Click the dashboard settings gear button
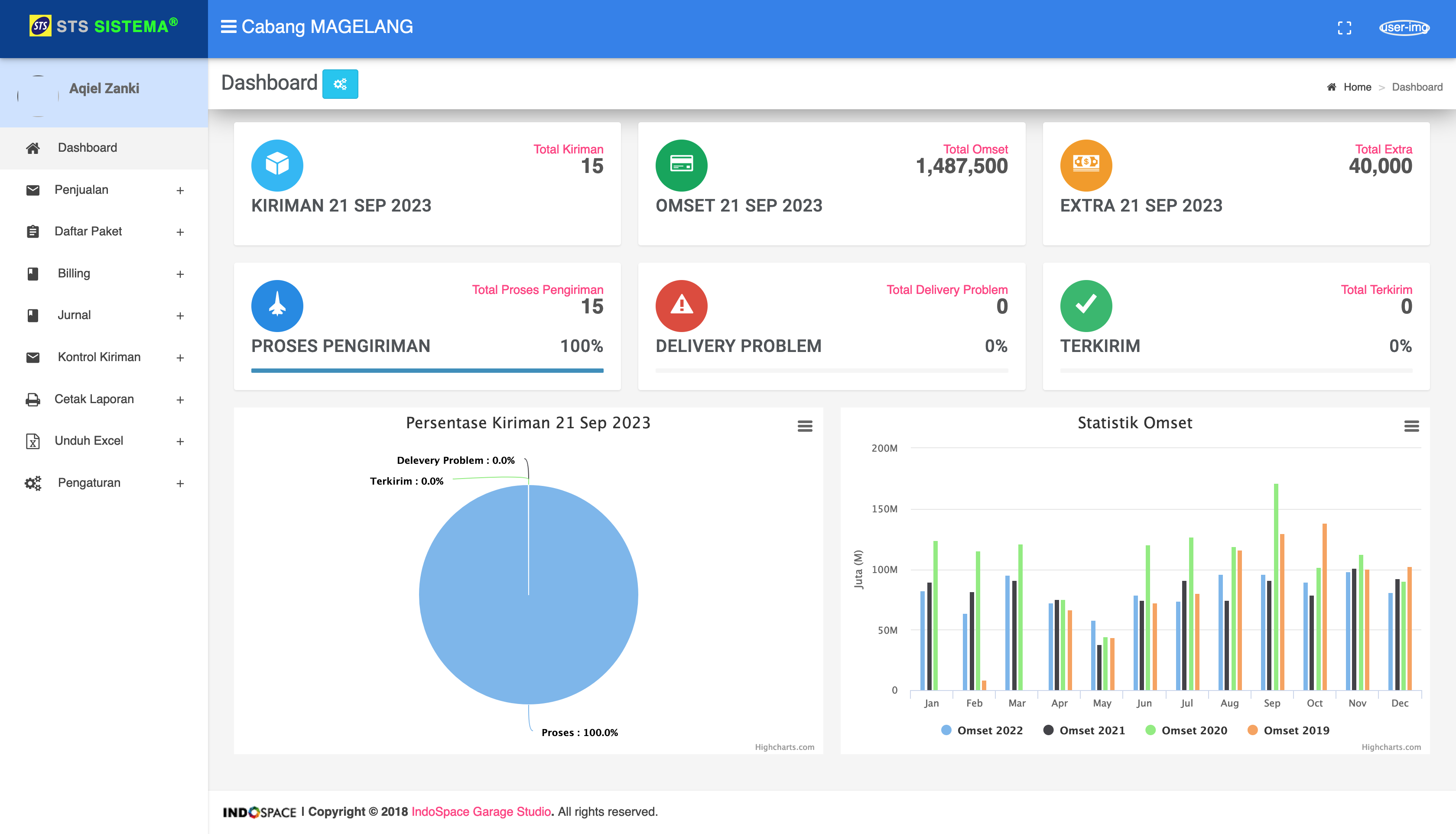The height and width of the screenshot is (834, 1456). [340, 84]
